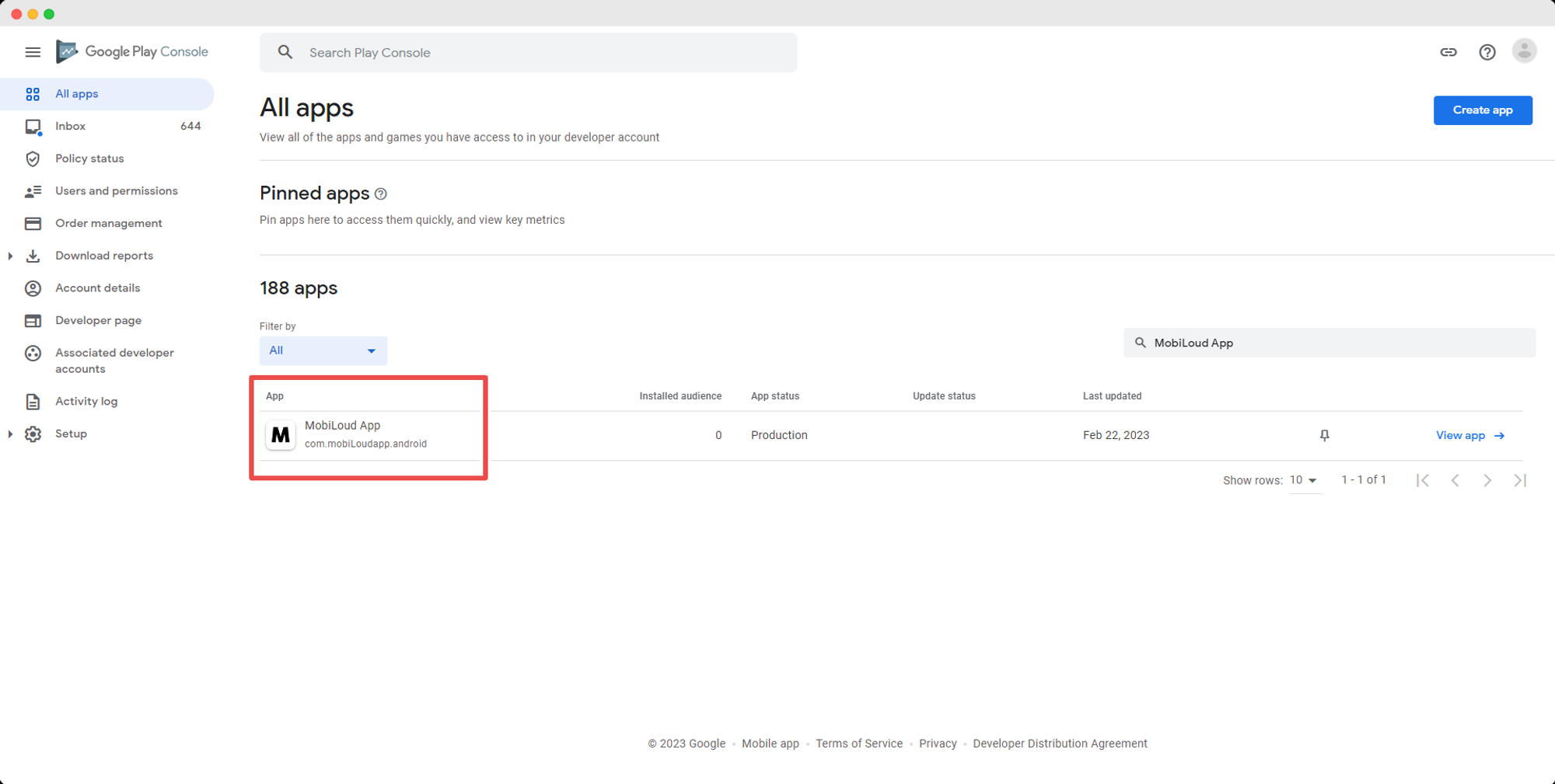Open Inbox in sidebar
Screen dimensions: 1555x784
[107, 127]
